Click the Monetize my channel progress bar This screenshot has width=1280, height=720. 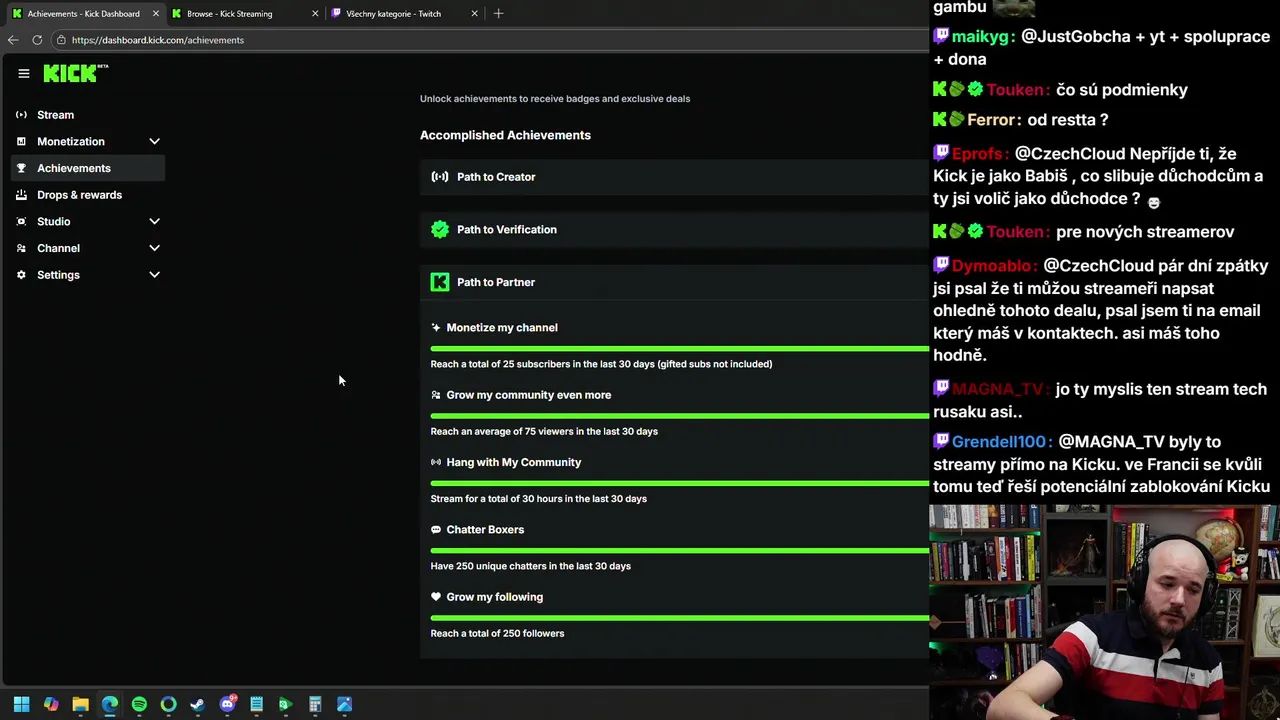point(680,349)
